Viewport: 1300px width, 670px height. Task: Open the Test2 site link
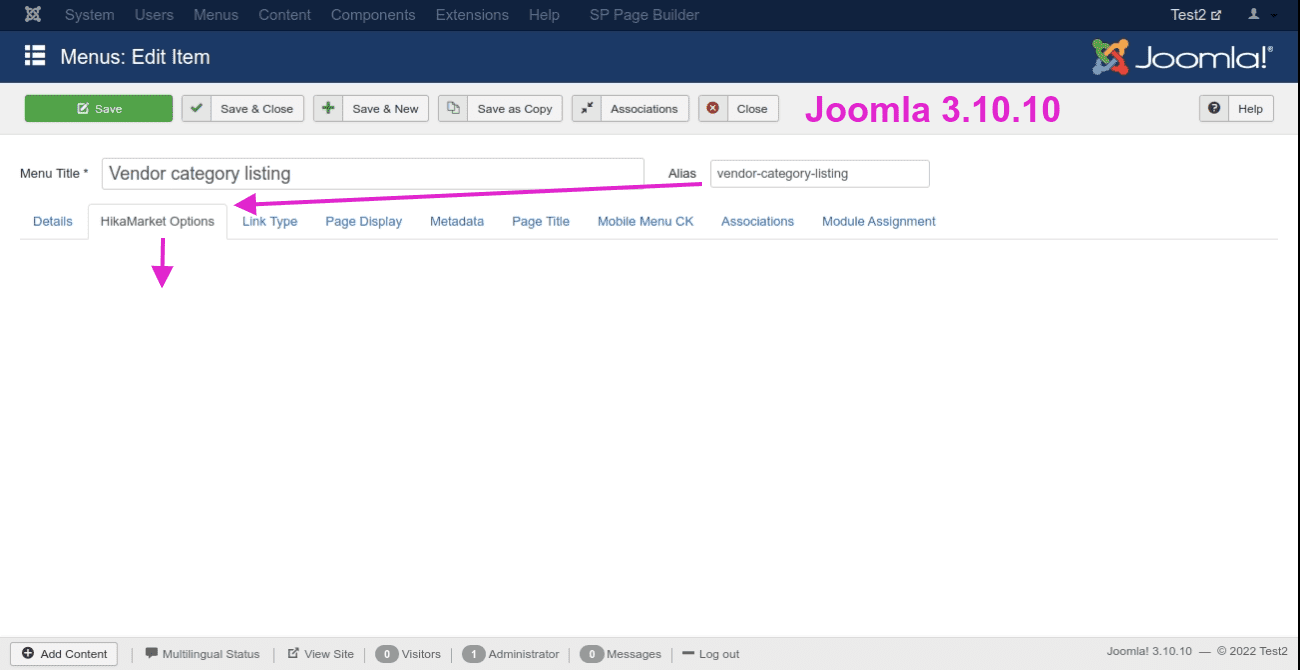tap(1196, 15)
